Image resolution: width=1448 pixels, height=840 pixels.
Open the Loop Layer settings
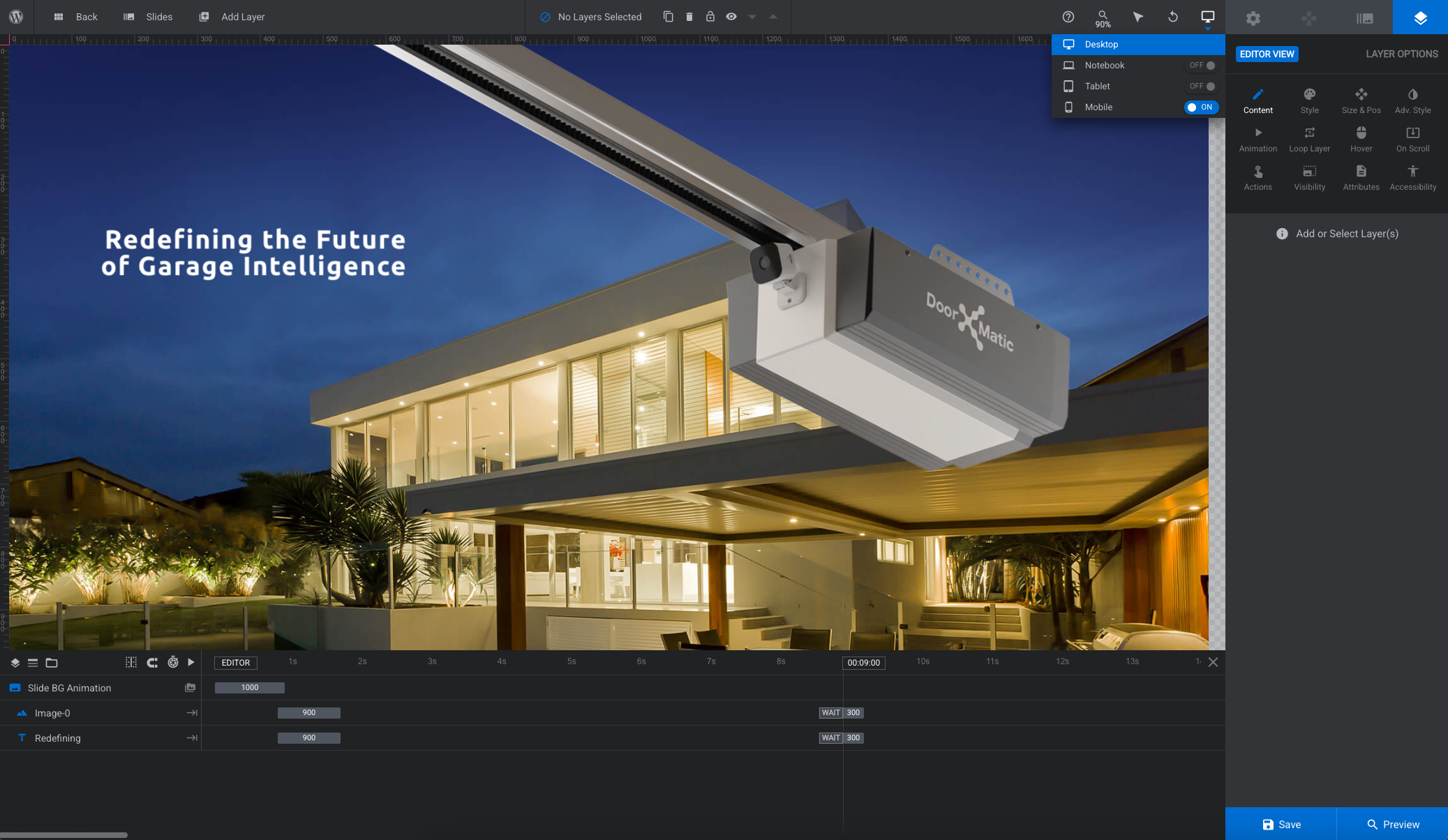1309,139
